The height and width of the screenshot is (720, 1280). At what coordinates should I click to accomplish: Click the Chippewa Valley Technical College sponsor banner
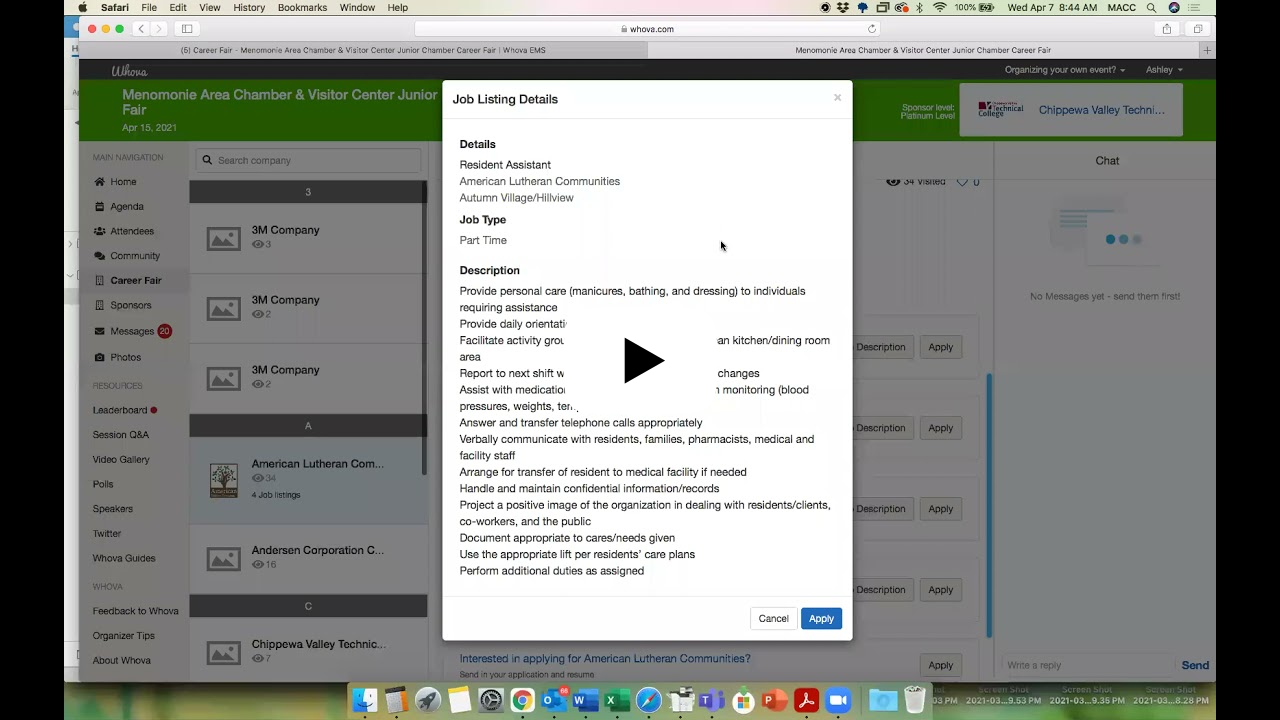click(x=1071, y=110)
